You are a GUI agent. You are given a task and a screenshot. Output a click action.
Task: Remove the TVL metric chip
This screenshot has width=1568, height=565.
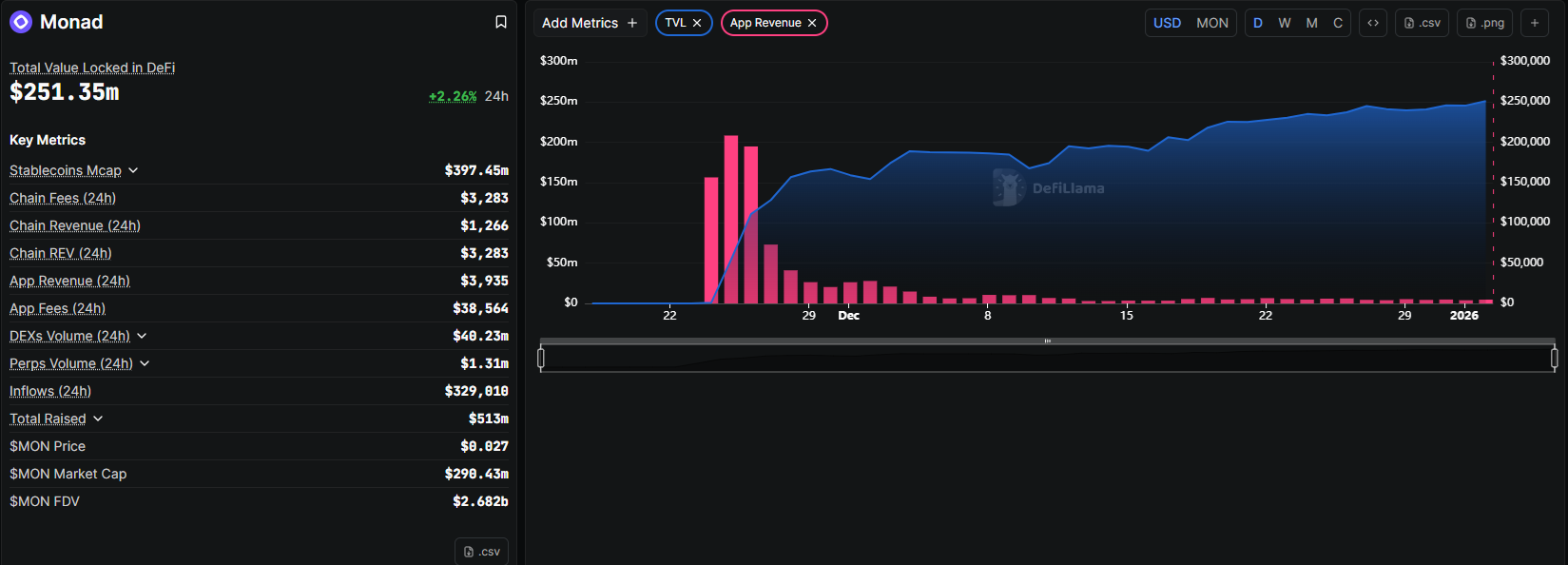pos(697,23)
